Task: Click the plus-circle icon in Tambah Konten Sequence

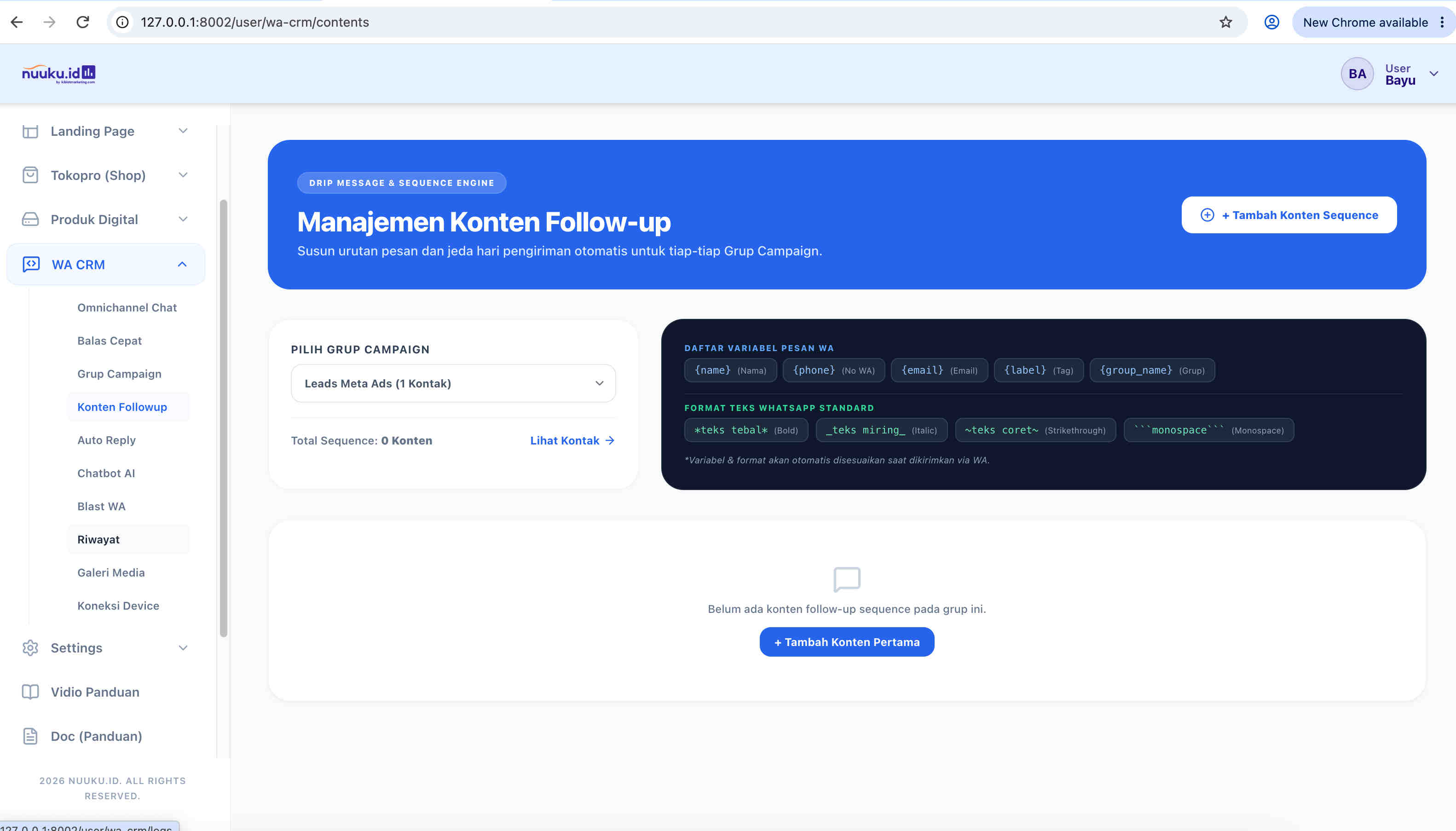Action: tap(1207, 215)
